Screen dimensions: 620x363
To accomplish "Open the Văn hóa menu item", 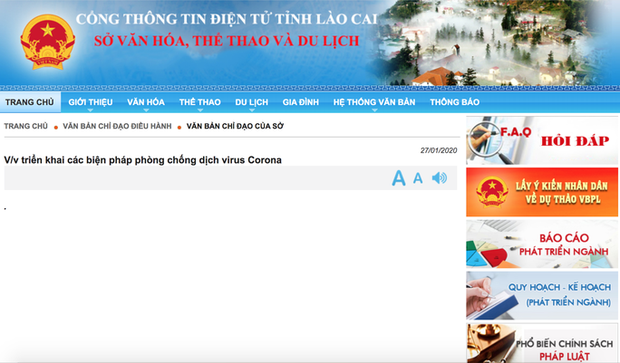I will click(x=146, y=102).
